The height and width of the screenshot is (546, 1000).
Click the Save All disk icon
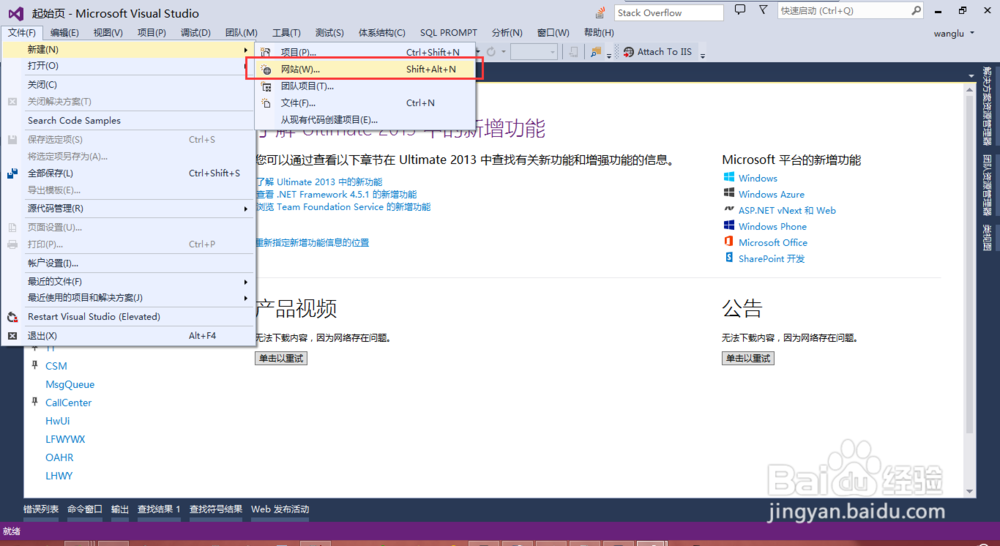(12, 173)
